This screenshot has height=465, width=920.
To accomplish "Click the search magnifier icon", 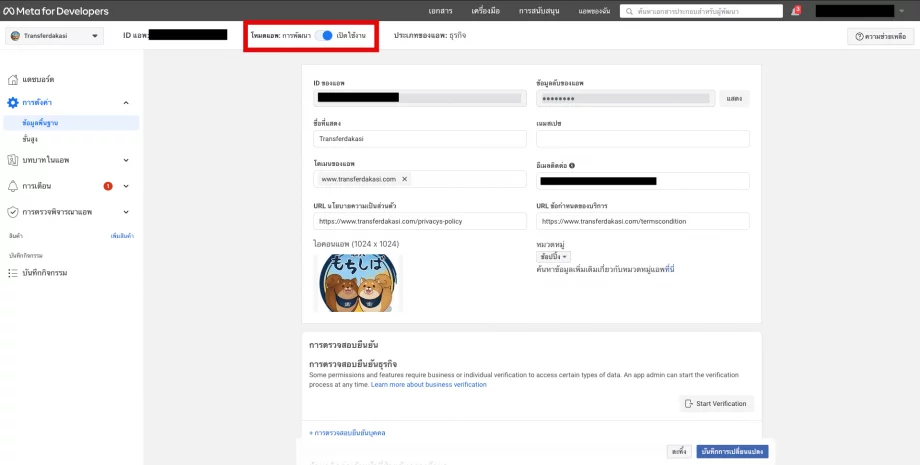I will pyautogui.click(x=630, y=11).
